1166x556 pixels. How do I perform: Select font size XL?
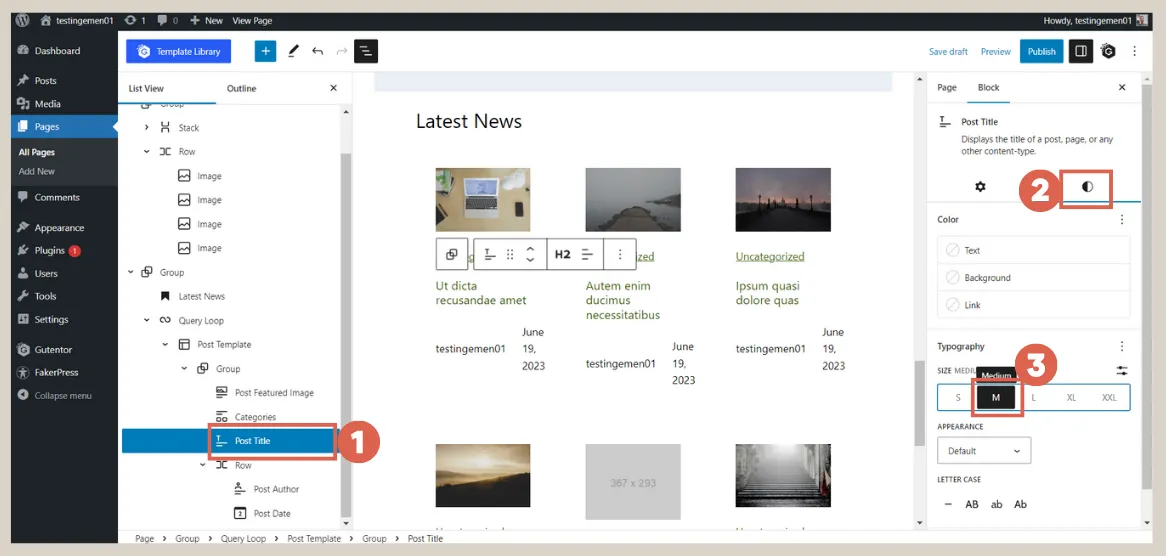coord(1072,398)
